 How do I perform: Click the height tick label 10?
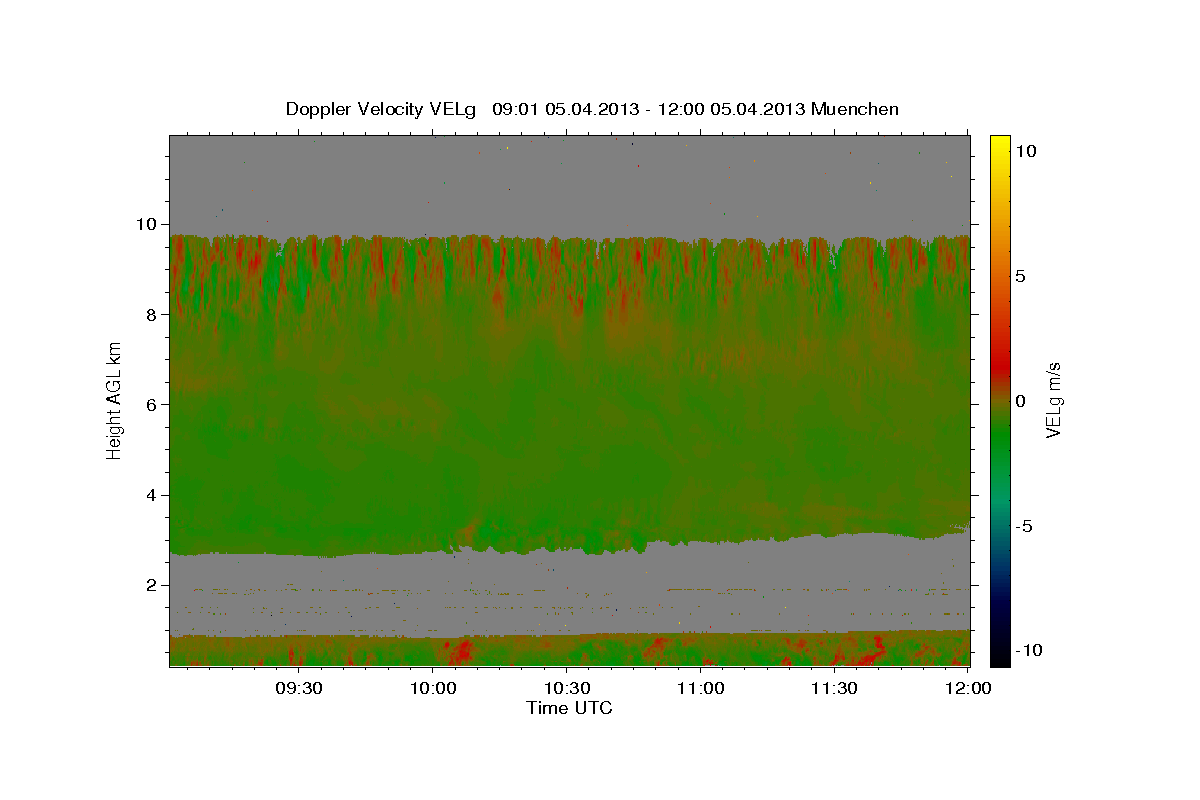[x=149, y=224]
